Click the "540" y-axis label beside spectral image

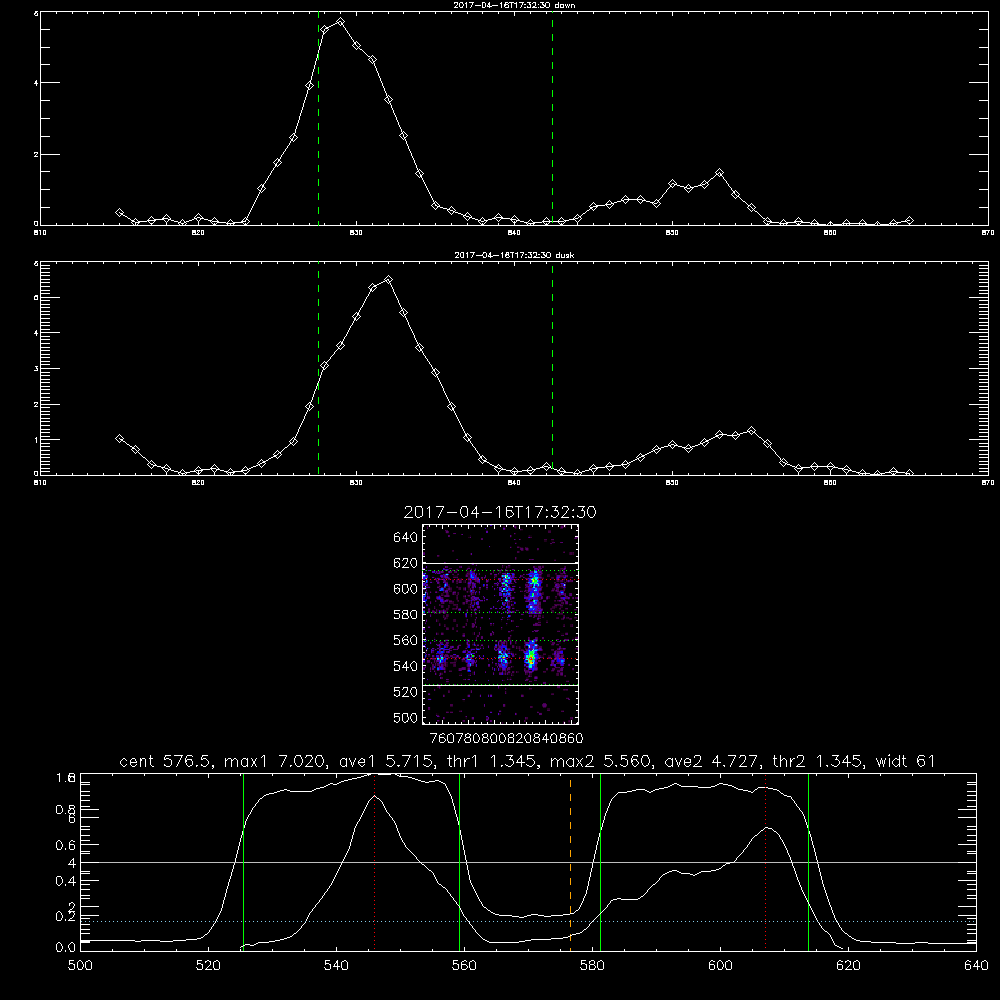coord(406,666)
